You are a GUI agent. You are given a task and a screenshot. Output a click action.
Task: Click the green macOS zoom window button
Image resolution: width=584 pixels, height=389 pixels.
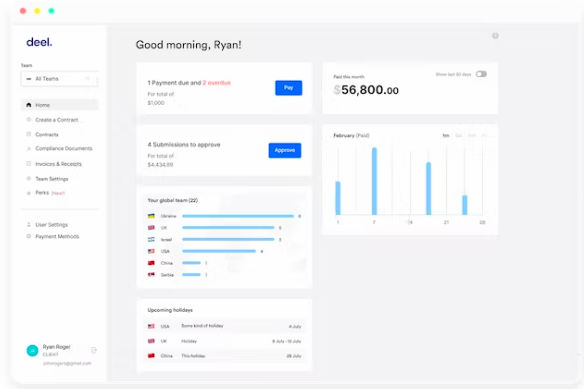click(x=51, y=11)
